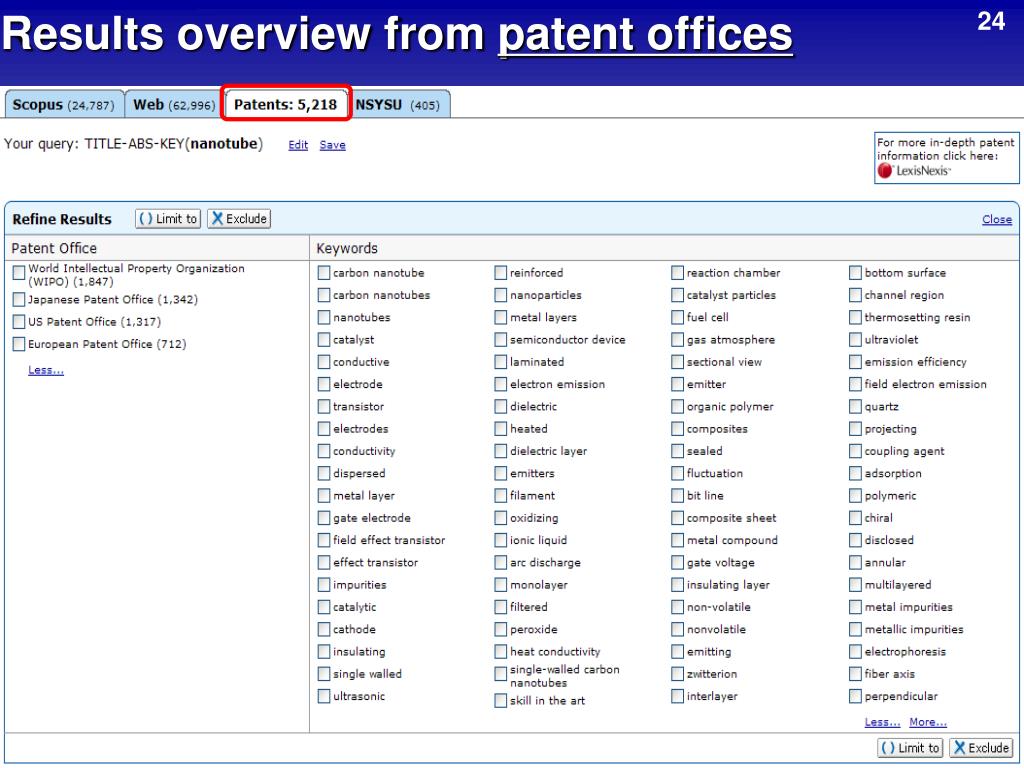Select the bit line checkbox
1024x768 pixels.
[678, 495]
